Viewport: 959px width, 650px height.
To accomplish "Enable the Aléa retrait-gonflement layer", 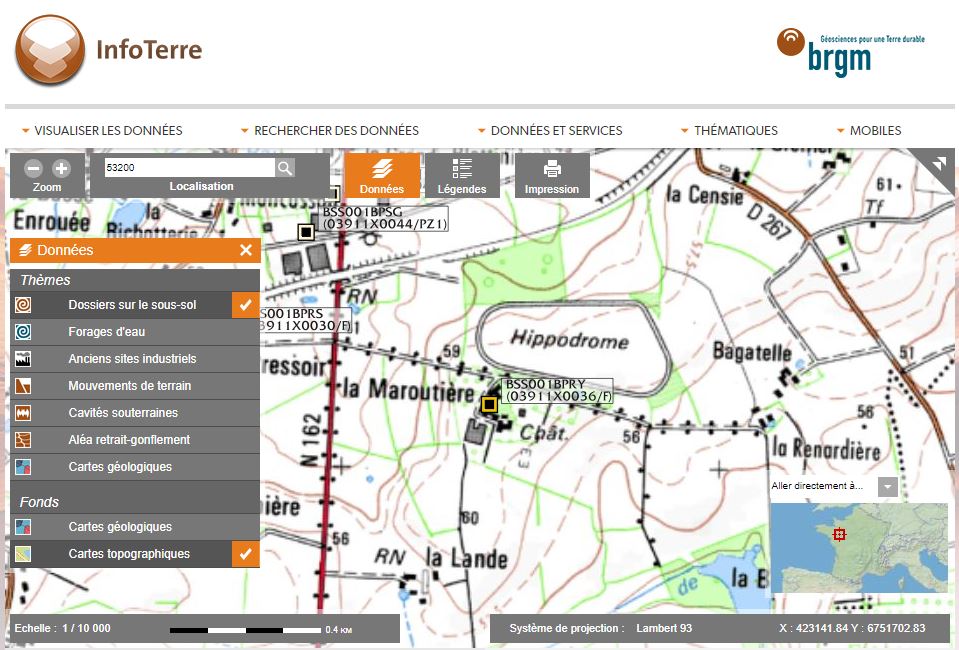I will tap(135, 440).
